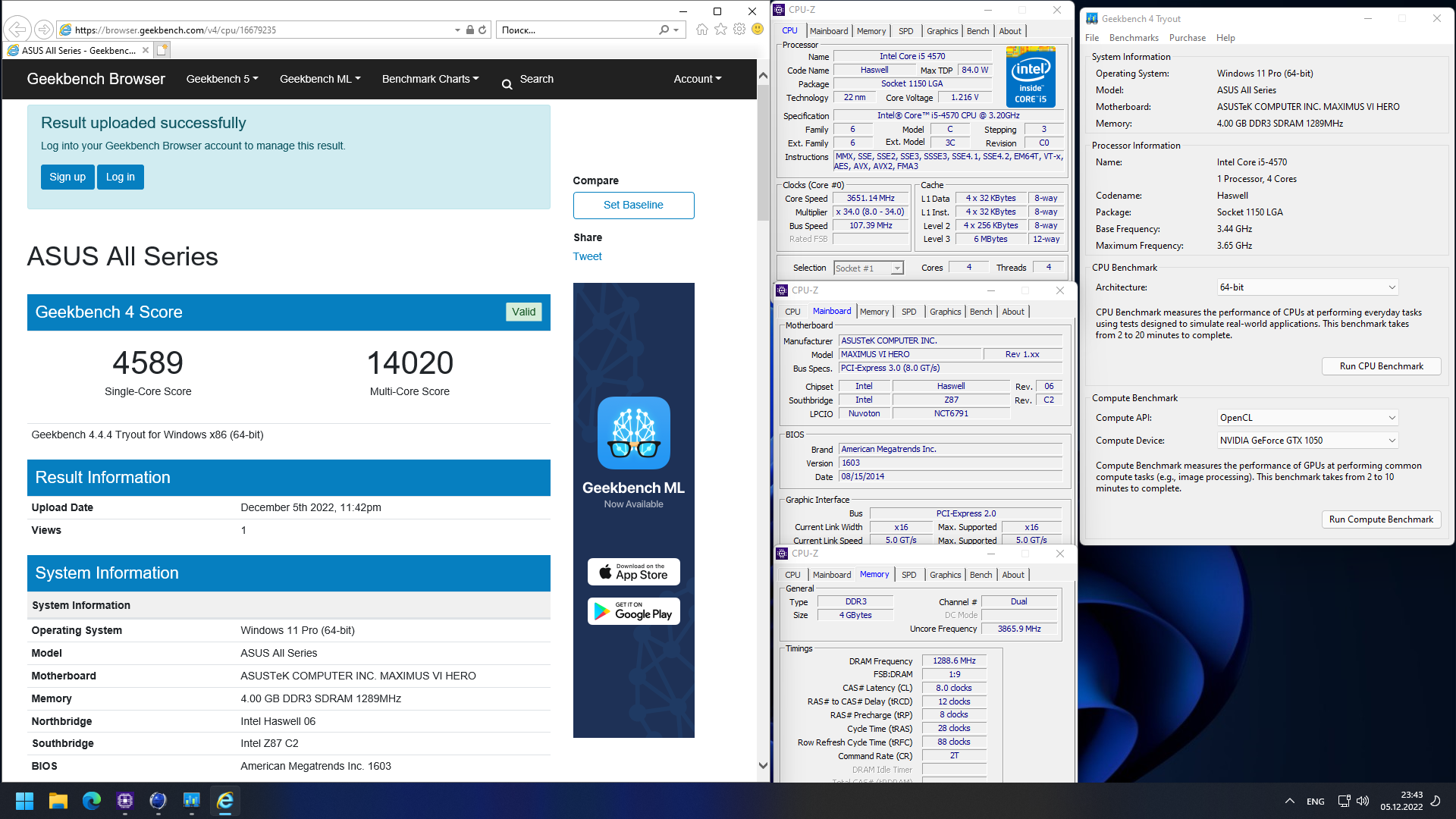Open the Windows Start button

[24, 801]
